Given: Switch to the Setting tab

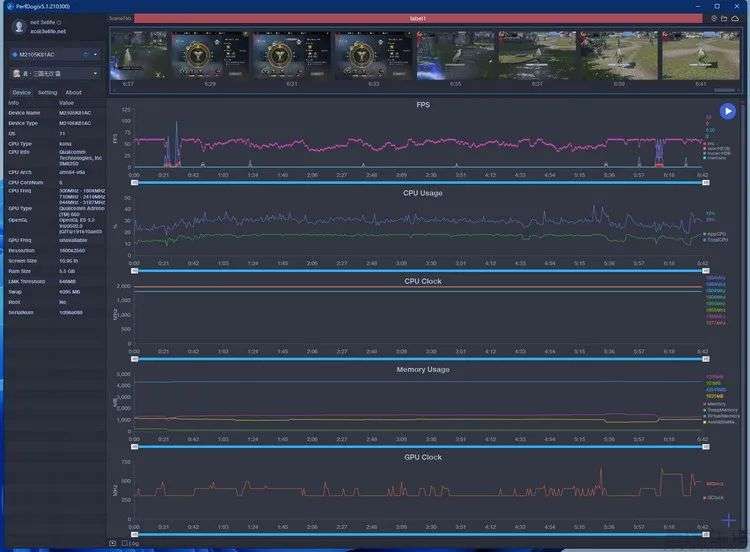Looking at the screenshot, I should 47,92.
